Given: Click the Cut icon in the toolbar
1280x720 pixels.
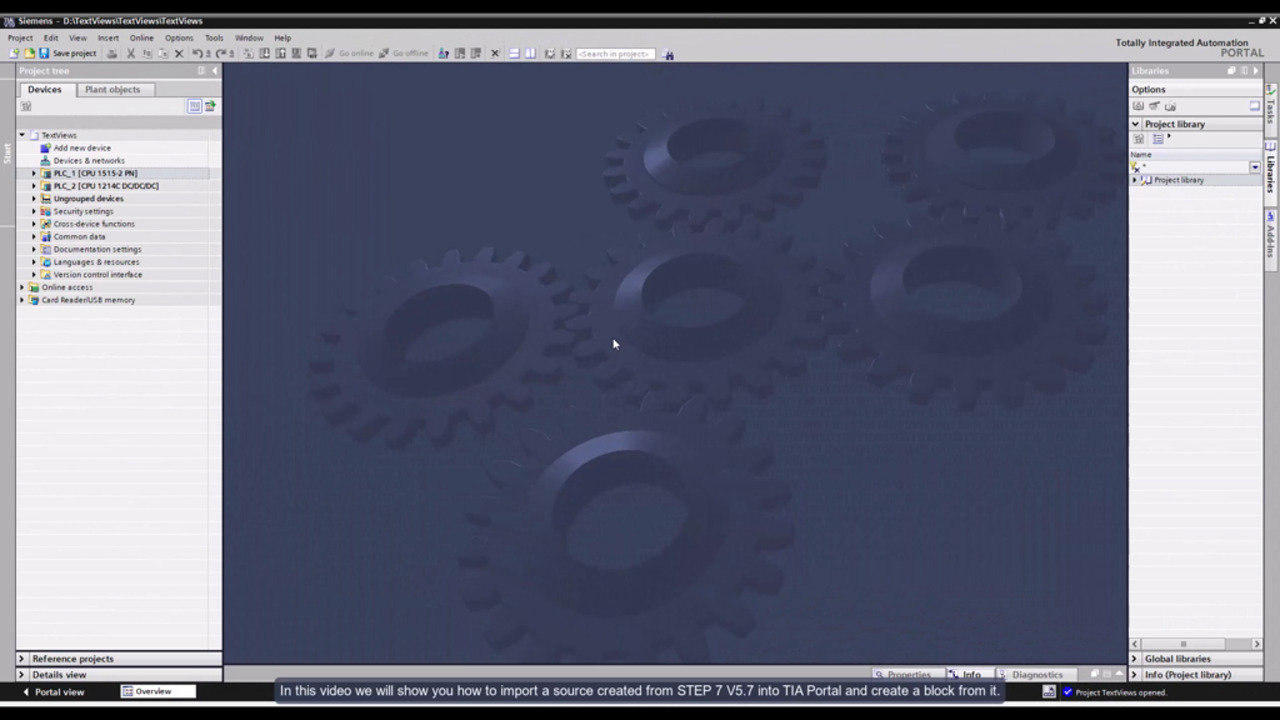Looking at the screenshot, I should point(130,54).
